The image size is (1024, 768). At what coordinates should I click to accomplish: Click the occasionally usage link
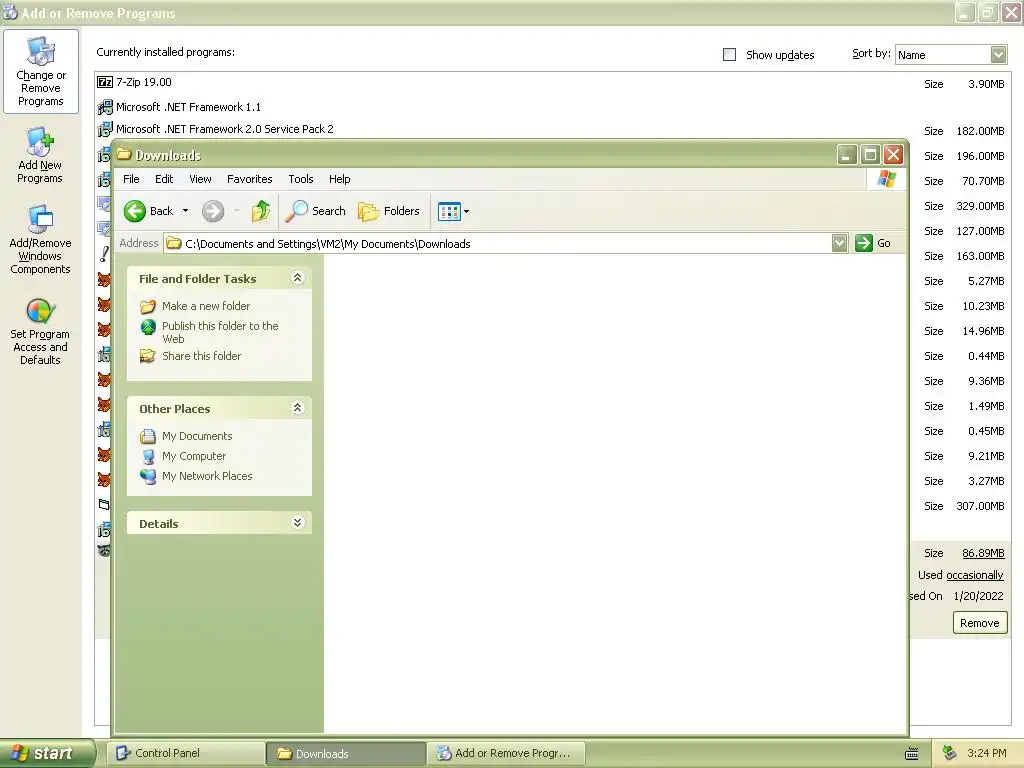pos(974,575)
